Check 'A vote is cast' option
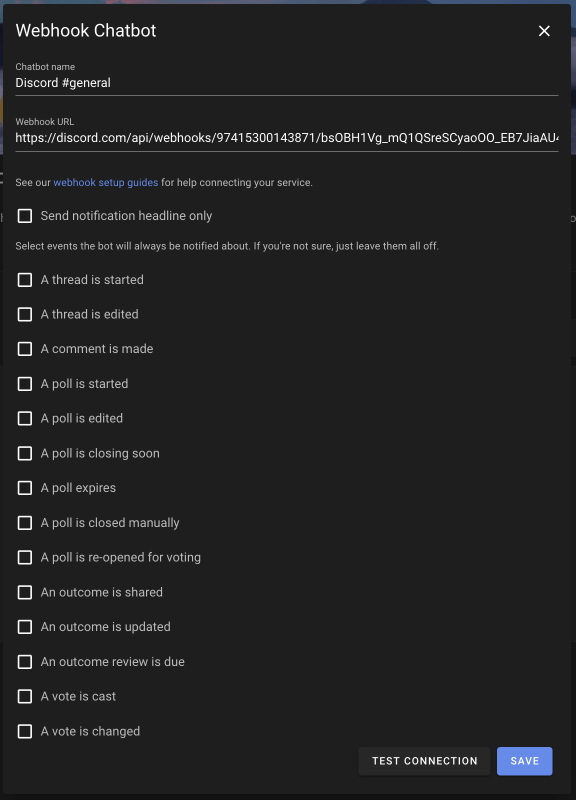This screenshot has height=800, width=576. 24,696
